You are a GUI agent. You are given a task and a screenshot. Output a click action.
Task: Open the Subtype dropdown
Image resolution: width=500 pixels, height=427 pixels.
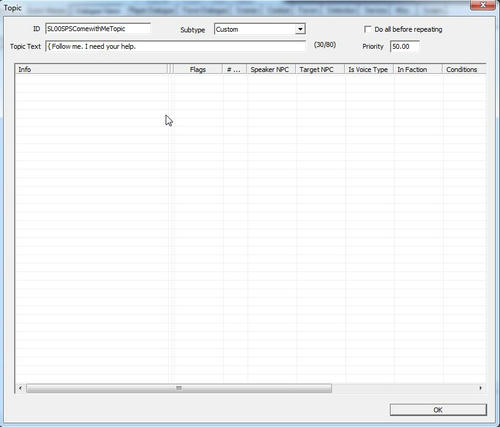pyautogui.click(x=260, y=29)
